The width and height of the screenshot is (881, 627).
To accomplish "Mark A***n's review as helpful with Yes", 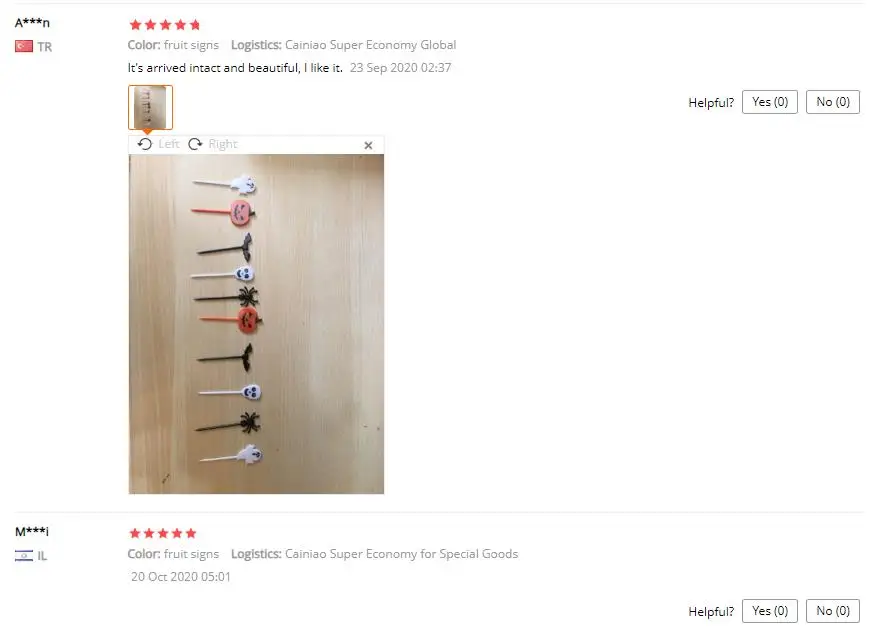I will [x=770, y=102].
